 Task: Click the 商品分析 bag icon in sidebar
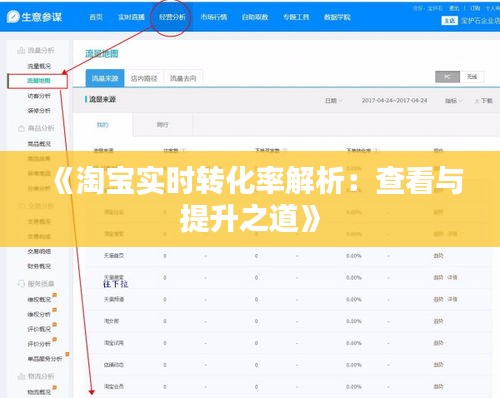(x=21, y=128)
